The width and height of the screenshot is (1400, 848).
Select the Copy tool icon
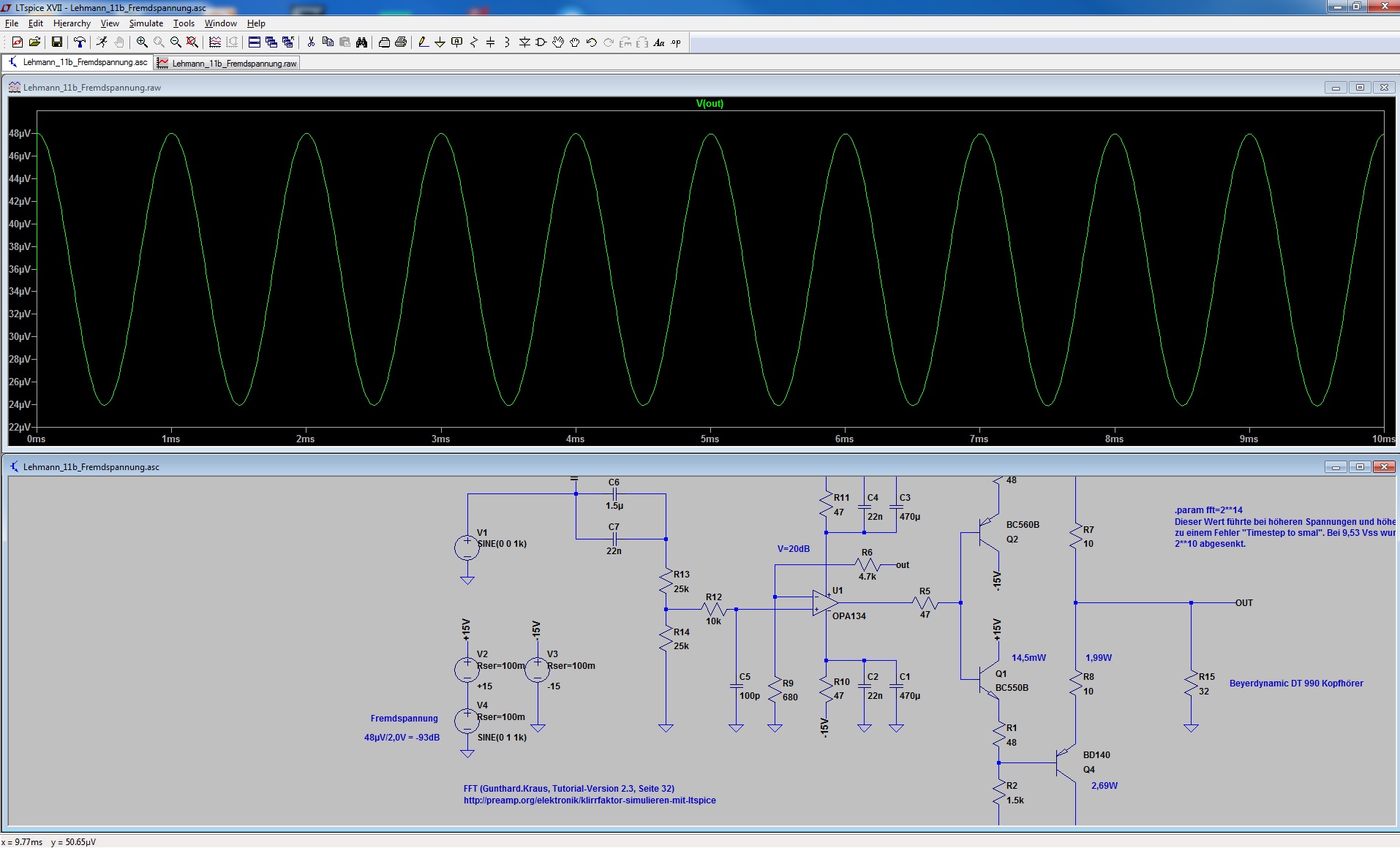click(x=328, y=42)
